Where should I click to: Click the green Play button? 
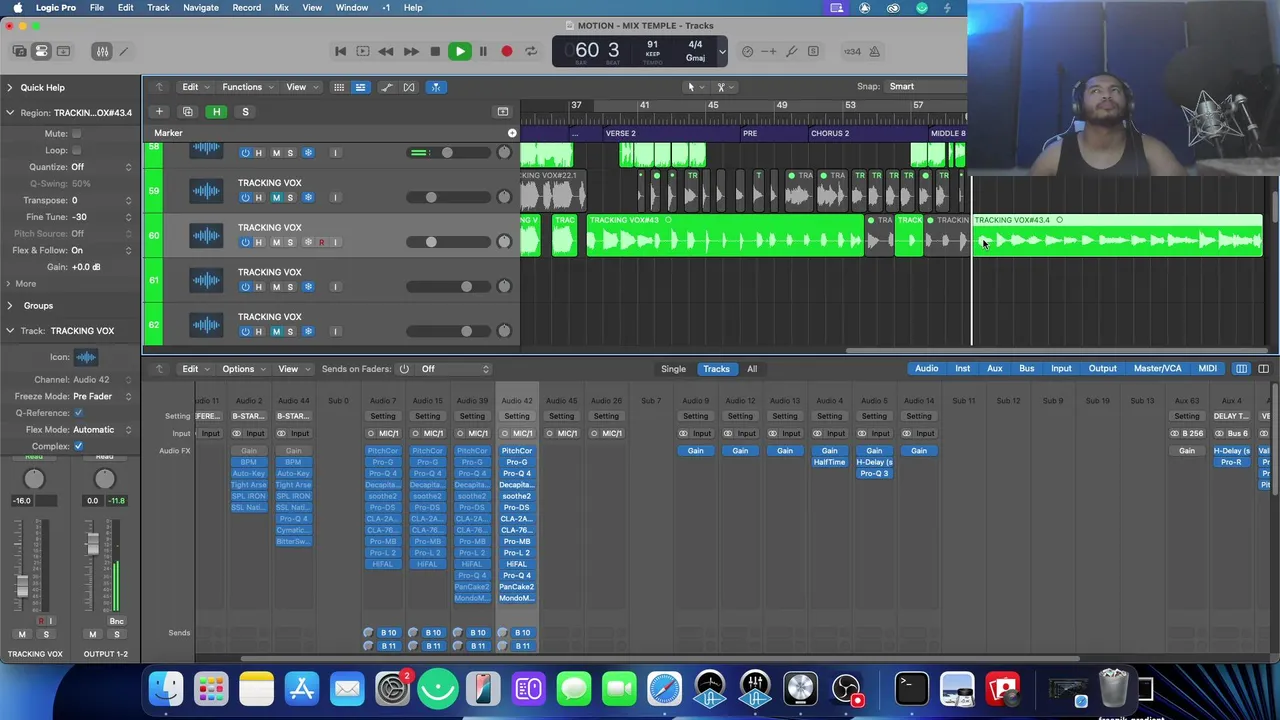pos(459,51)
